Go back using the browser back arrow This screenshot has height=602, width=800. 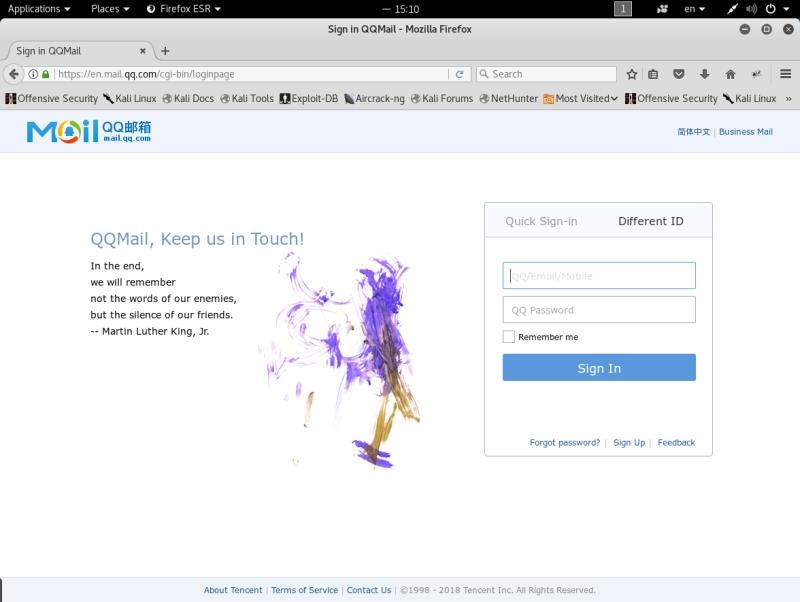tap(14, 74)
